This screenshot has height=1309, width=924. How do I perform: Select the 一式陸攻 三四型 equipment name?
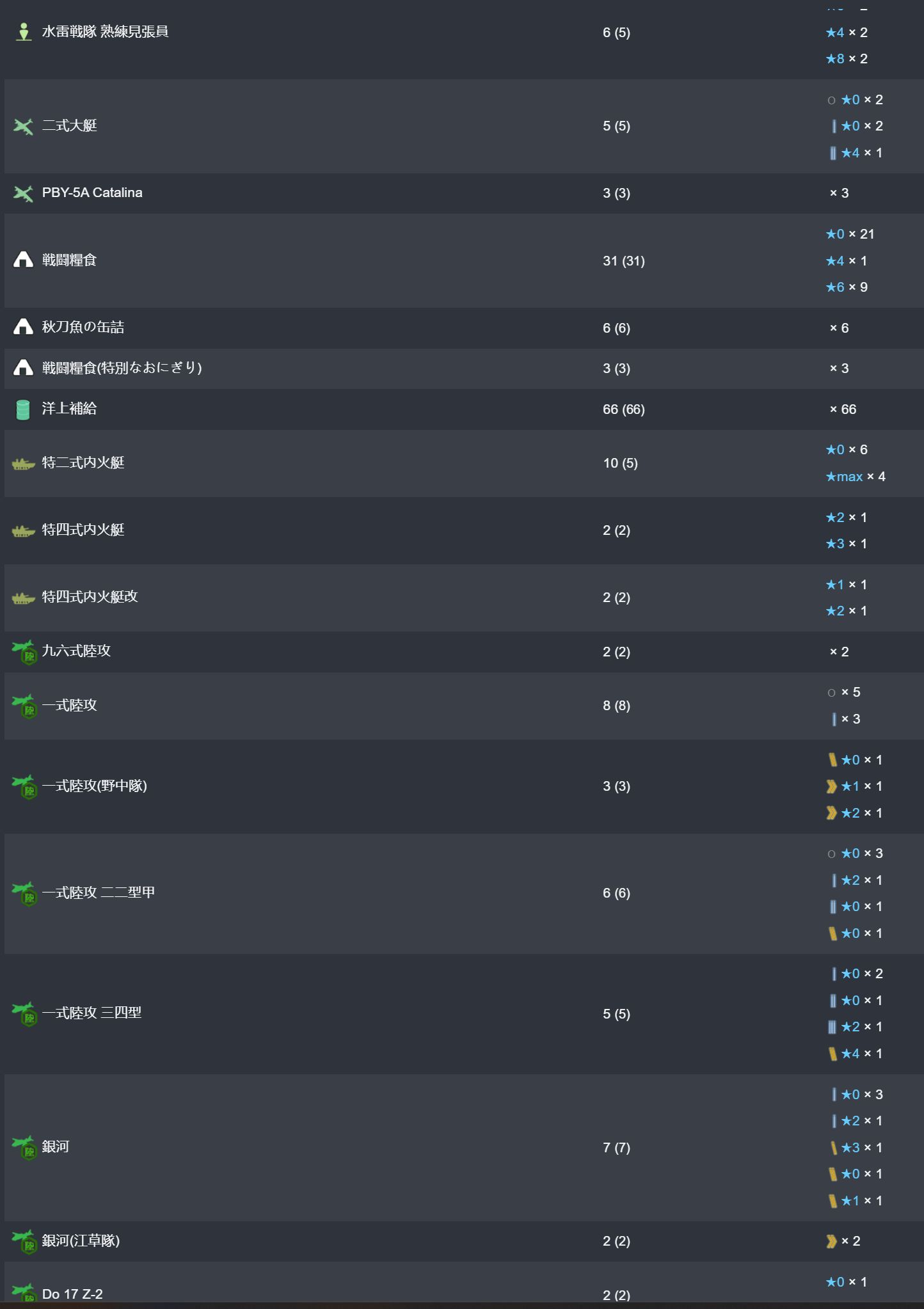click(x=92, y=1013)
